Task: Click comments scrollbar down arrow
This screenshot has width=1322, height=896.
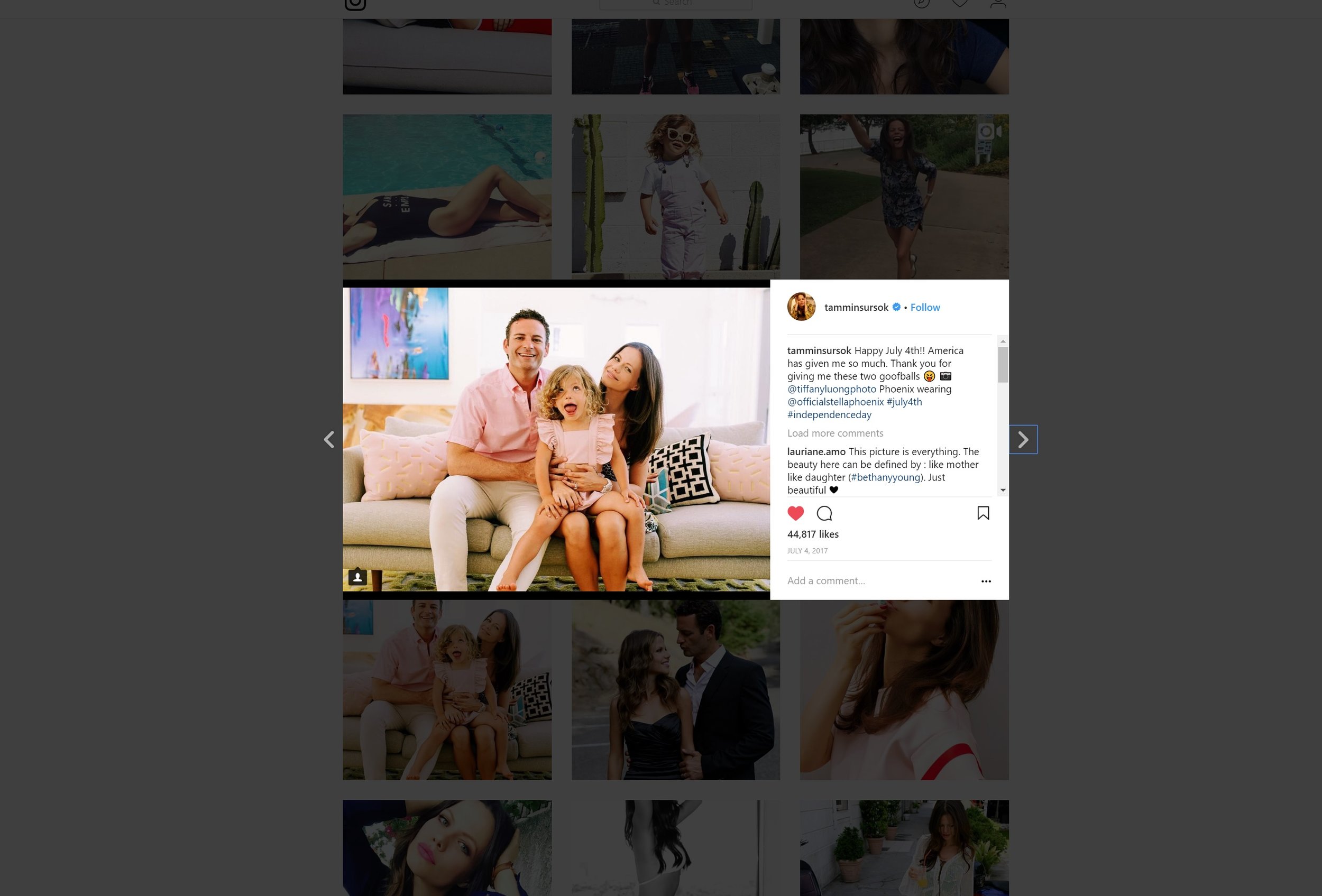Action: click(x=1003, y=490)
